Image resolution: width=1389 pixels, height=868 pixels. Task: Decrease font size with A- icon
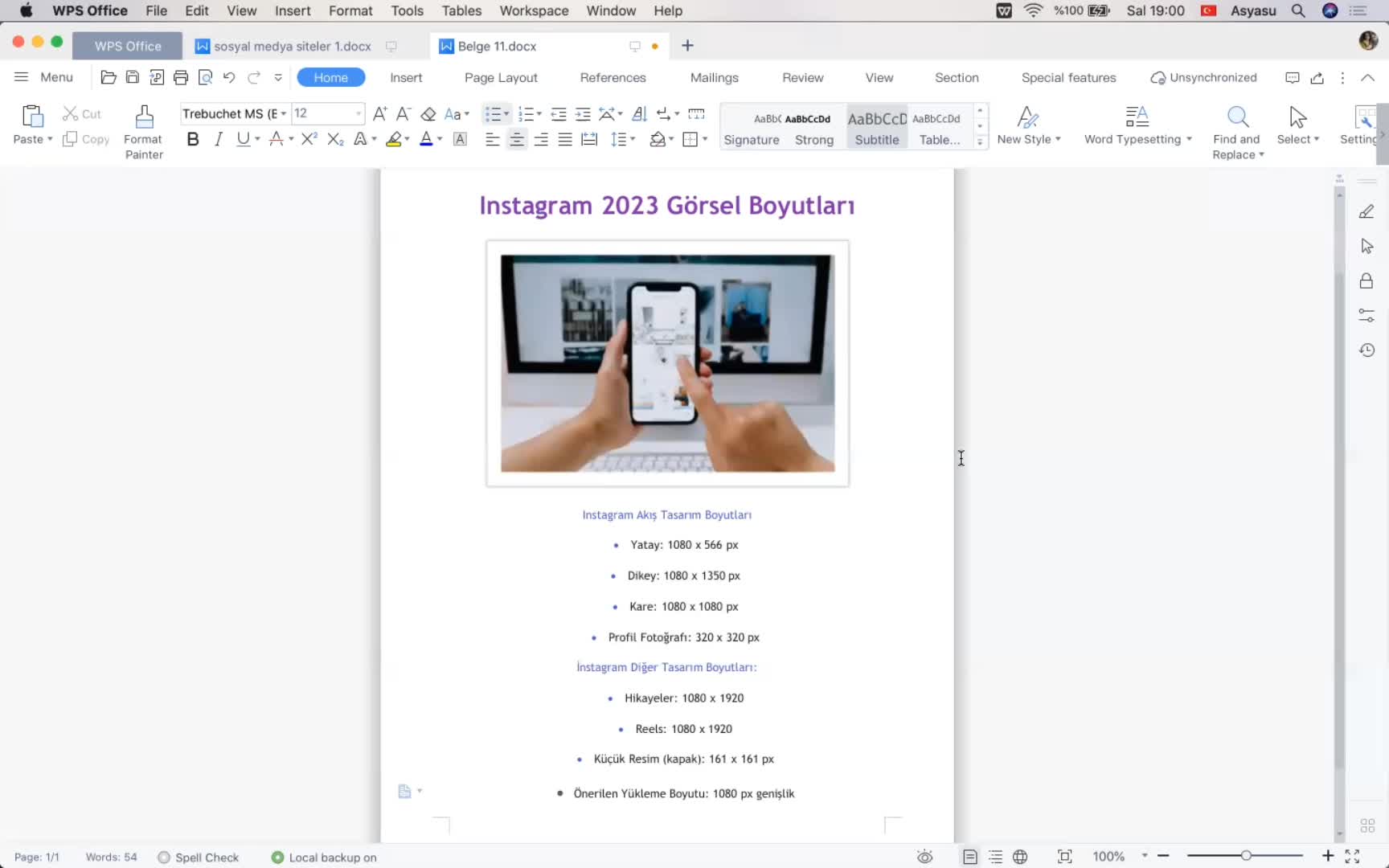(404, 113)
